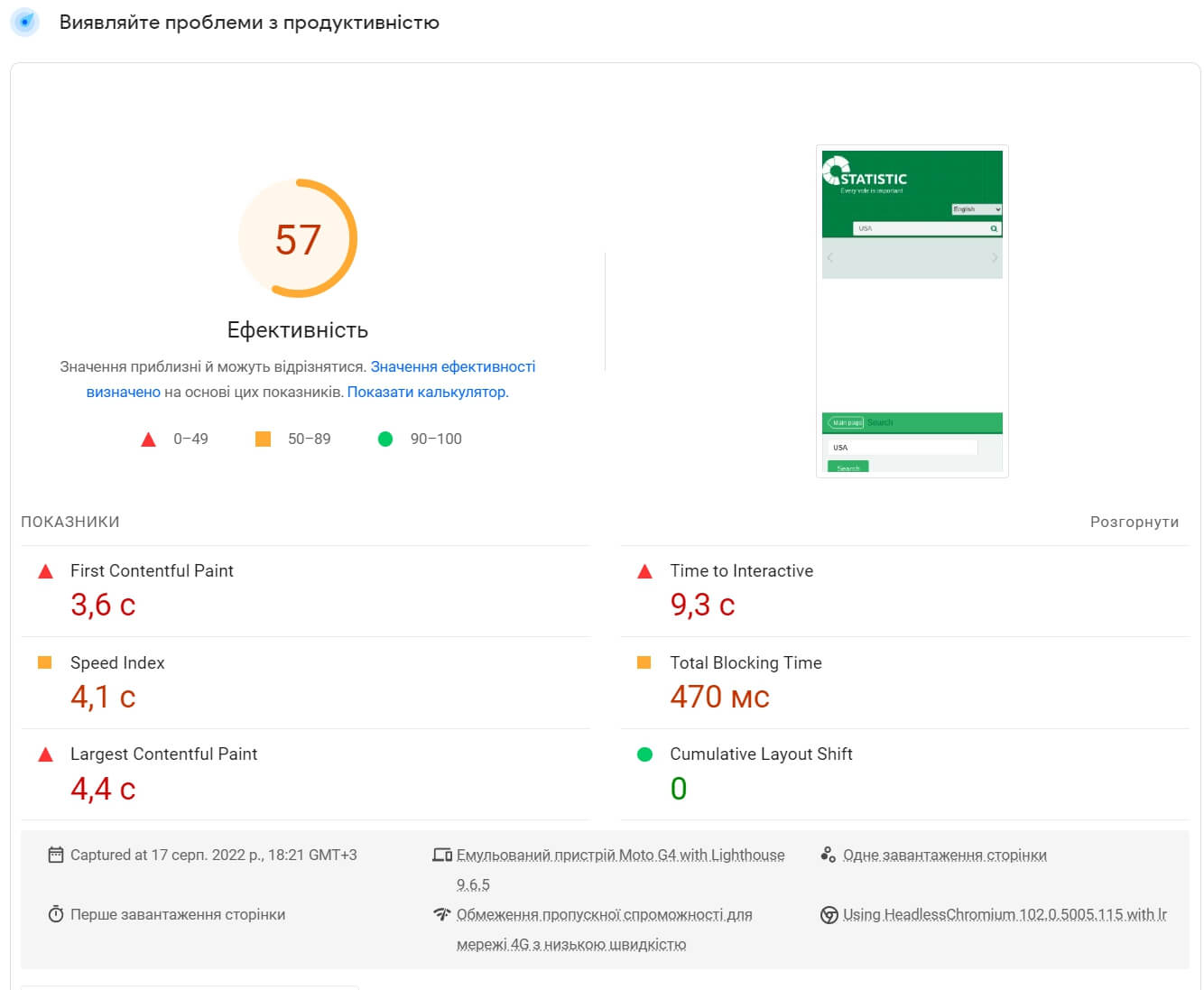1204x990 pixels.
Task: Click the orange square next to Speed Index
Action: pos(45,662)
